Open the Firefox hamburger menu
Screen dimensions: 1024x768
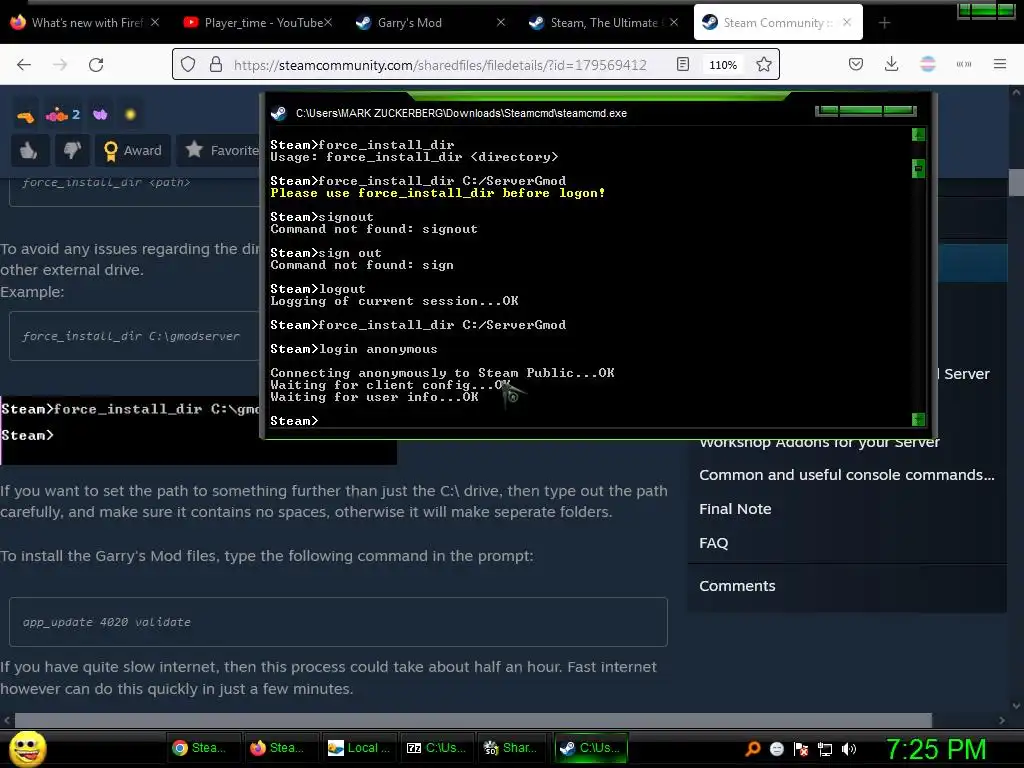pyautogui.click(x=999, y=64)
